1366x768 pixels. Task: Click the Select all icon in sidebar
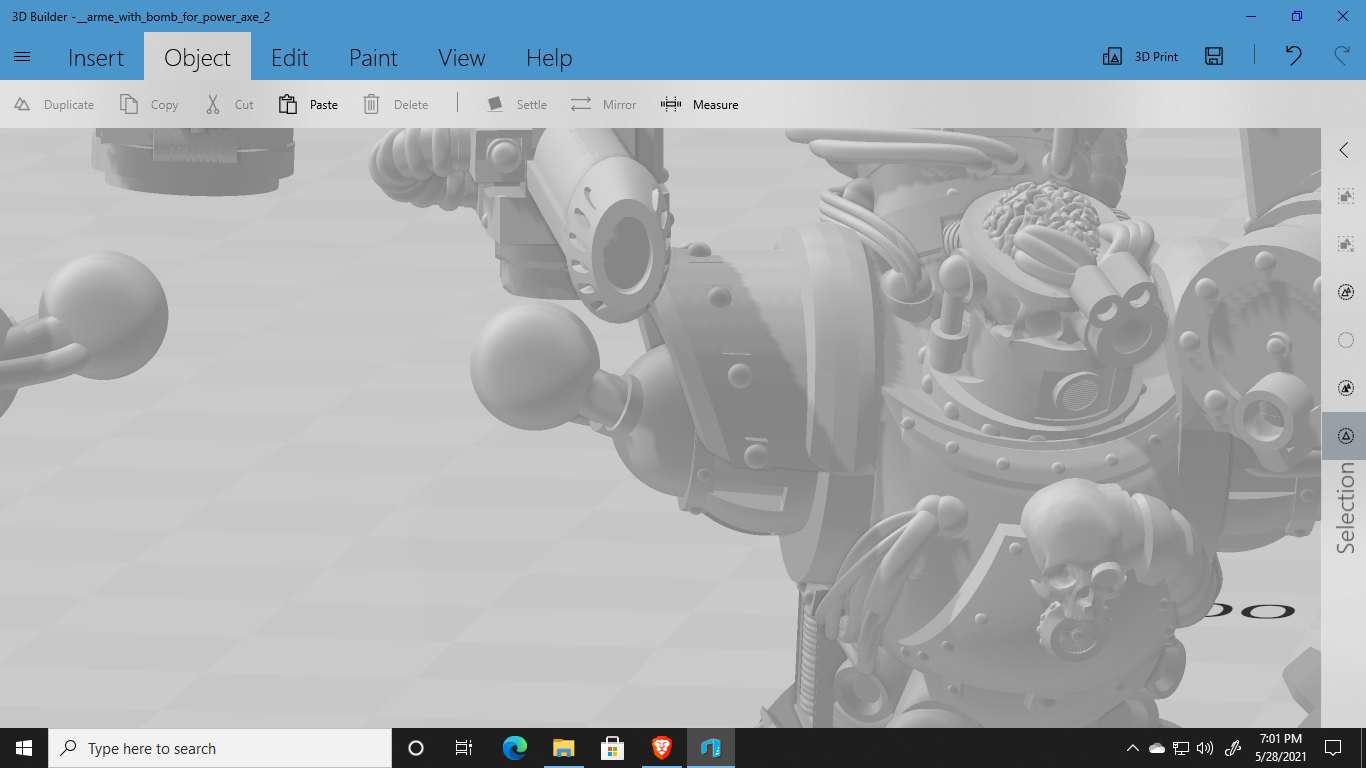click(1345, 292)
